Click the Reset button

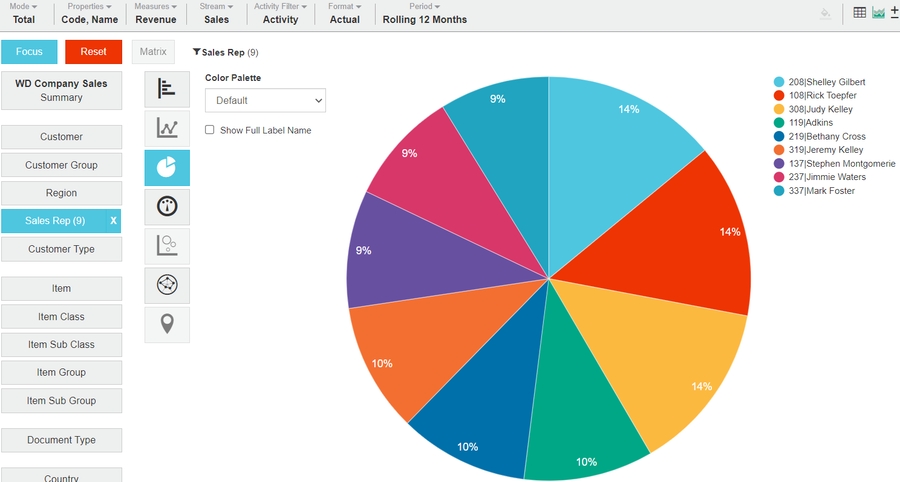pos(93,52)
